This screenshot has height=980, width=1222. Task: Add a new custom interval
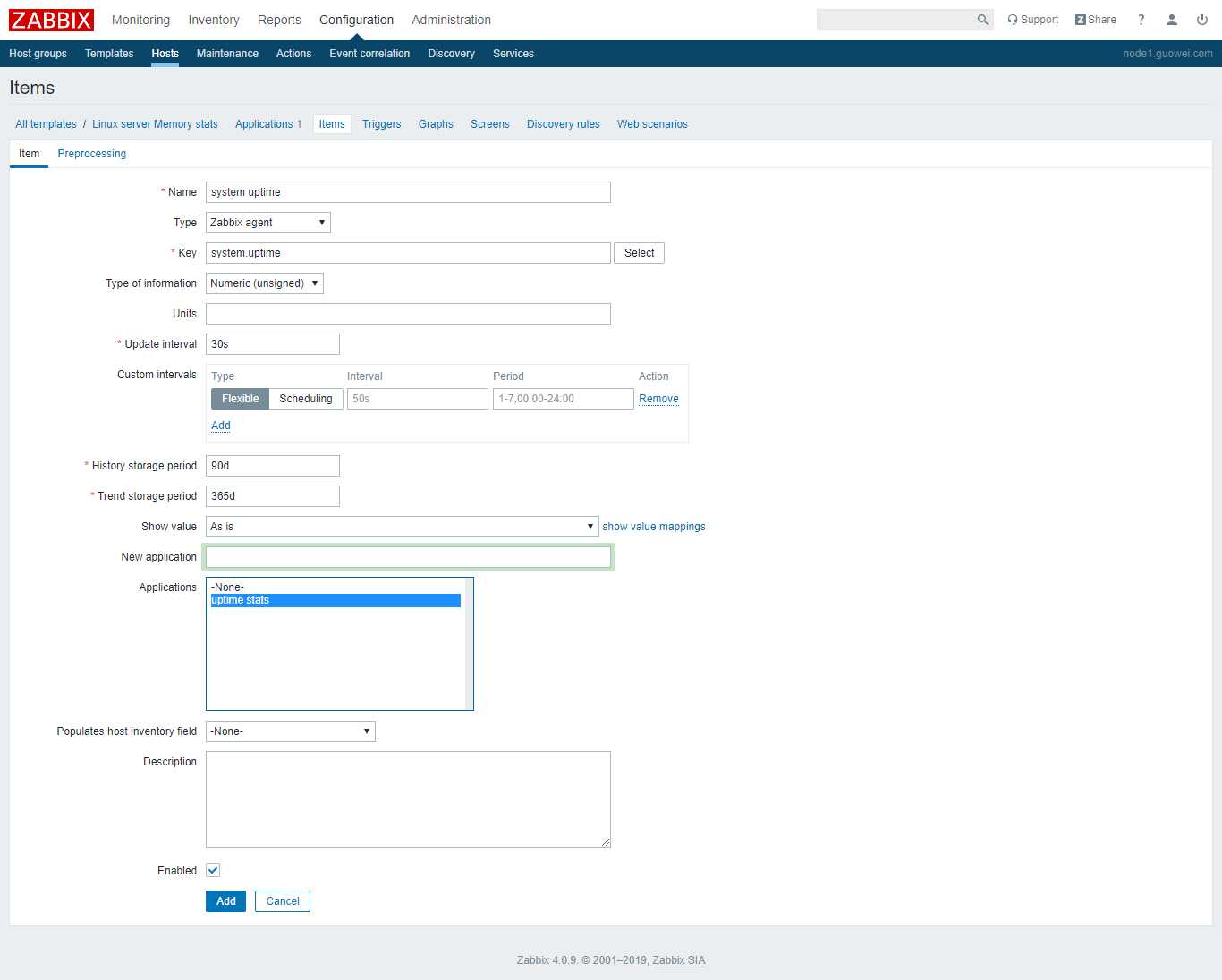tap(221, 426)
